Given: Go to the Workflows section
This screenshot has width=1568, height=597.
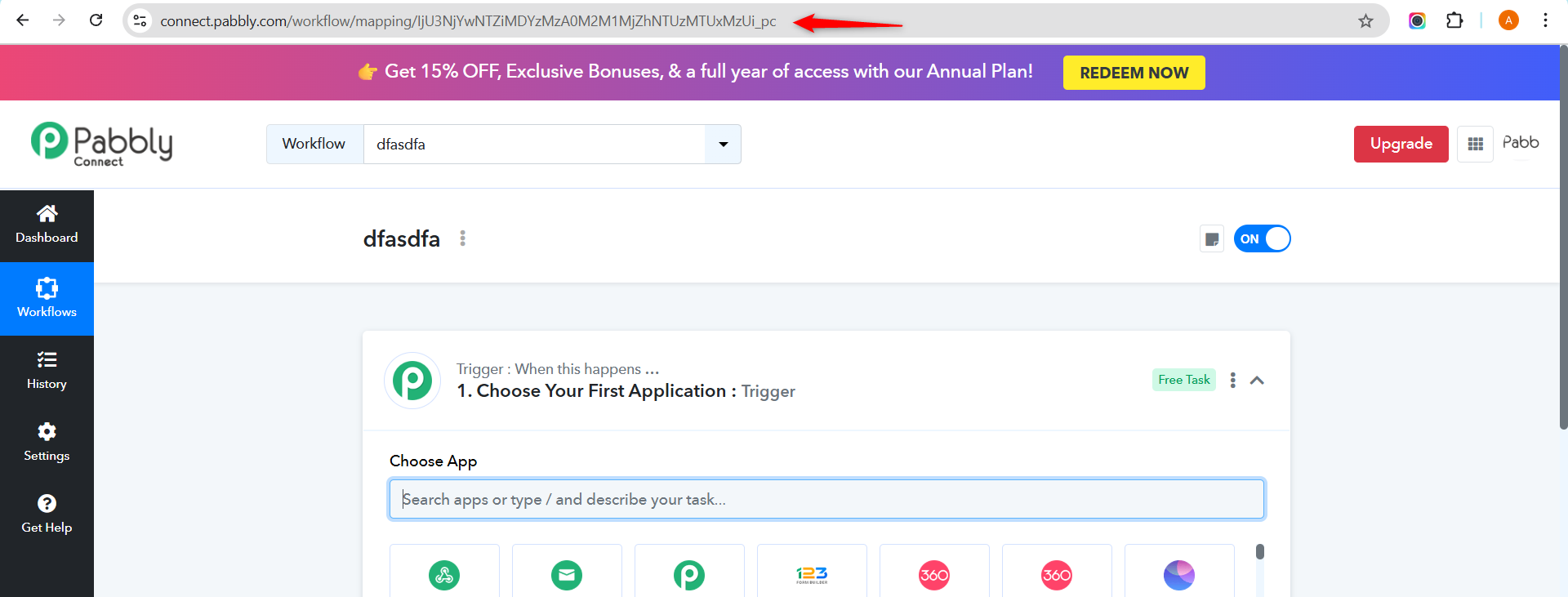Looking at the screenshot, I should 47,298.
